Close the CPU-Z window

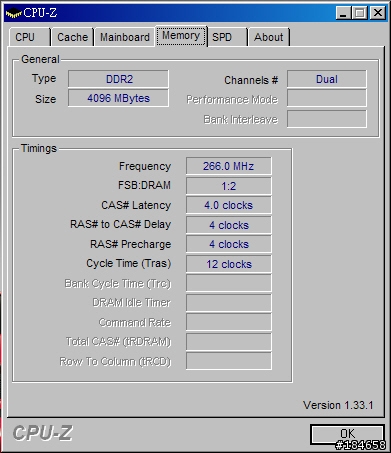click(378, 13)
